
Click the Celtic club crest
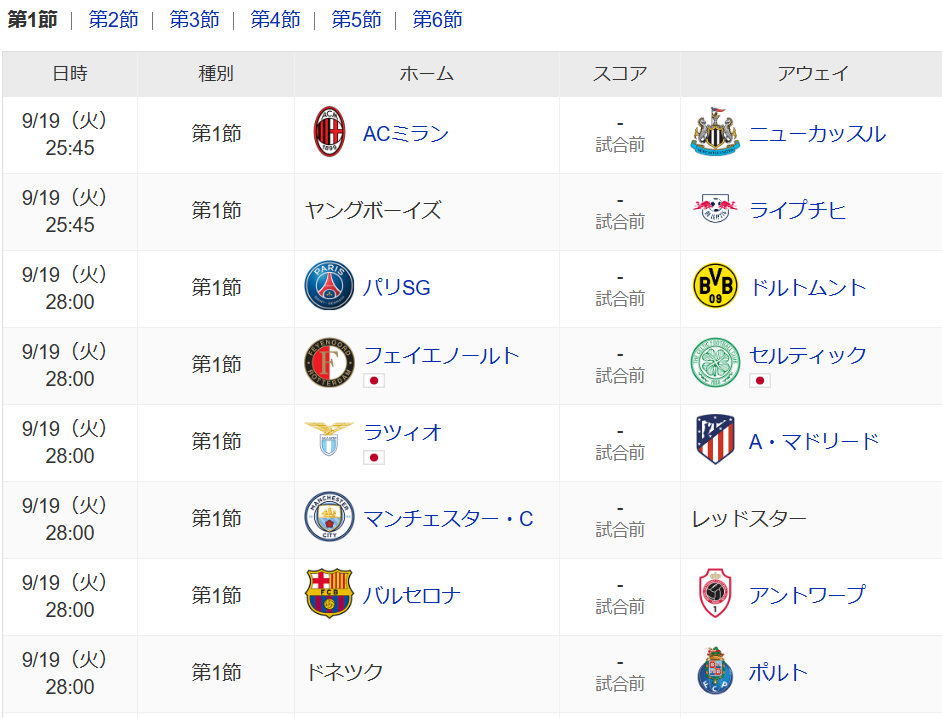point(715,364)
